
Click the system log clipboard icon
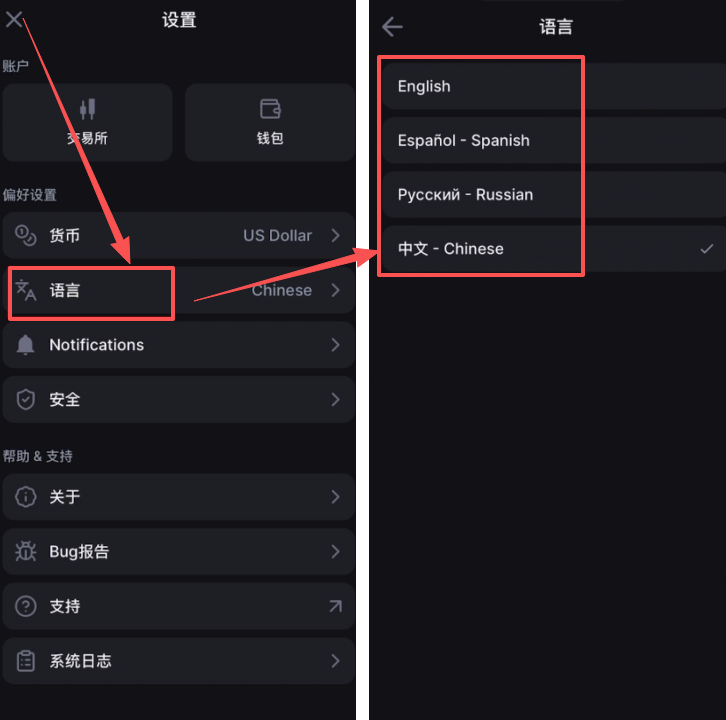(25, 661)
